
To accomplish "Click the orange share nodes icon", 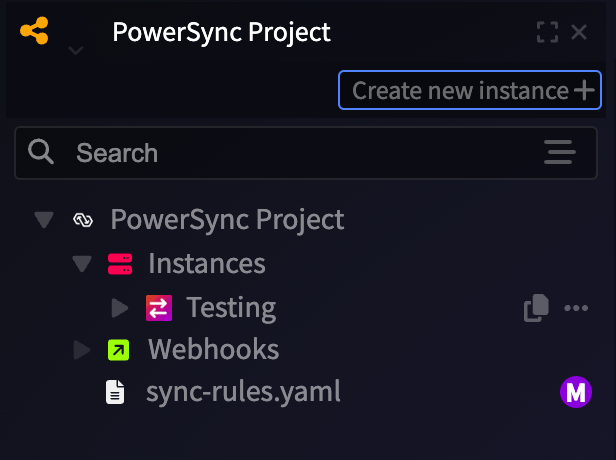I will [x=35, y=31].
